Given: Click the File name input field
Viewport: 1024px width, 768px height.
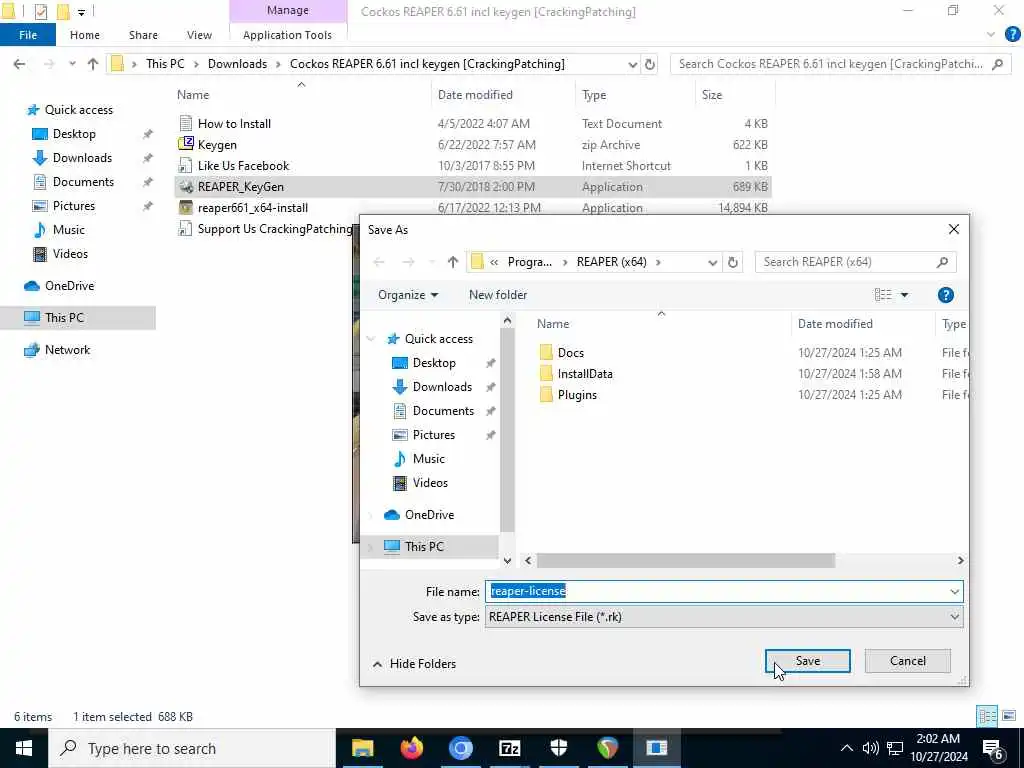Looking at the screenshot, I should coord(716,592).
